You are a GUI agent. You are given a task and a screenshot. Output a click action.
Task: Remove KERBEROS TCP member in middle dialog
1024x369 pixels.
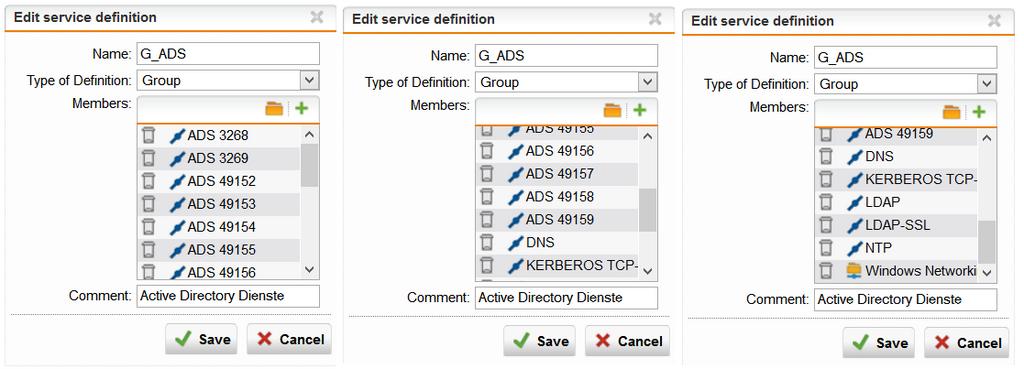[x=487, y=265]
